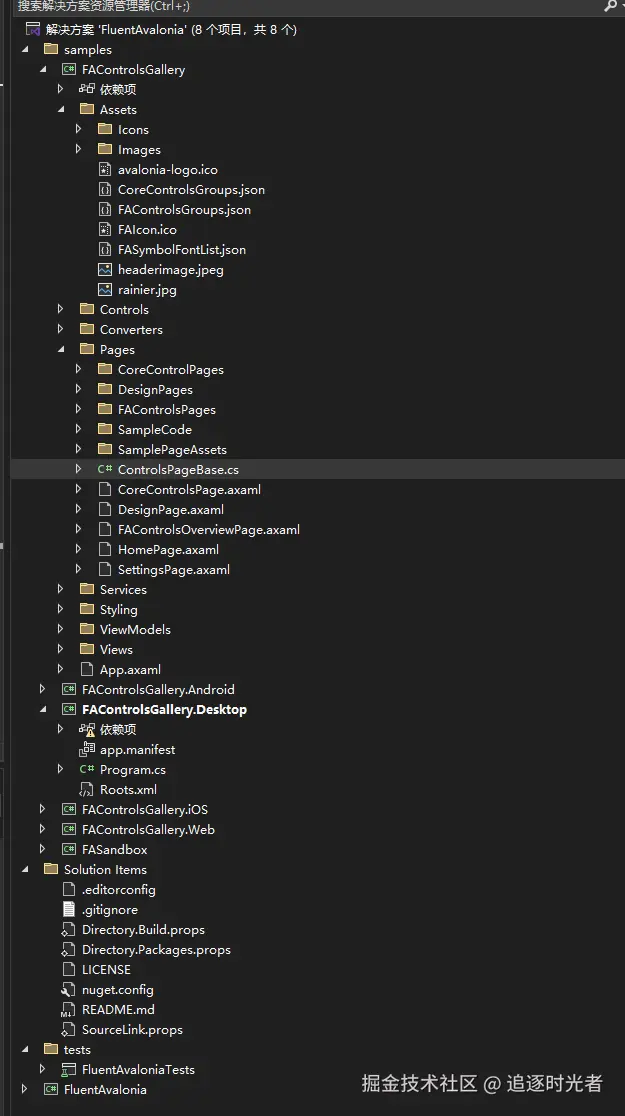Click the FluentAvalonia solution icon
The width and height of the screenshot is (625, 1116).
33,30
